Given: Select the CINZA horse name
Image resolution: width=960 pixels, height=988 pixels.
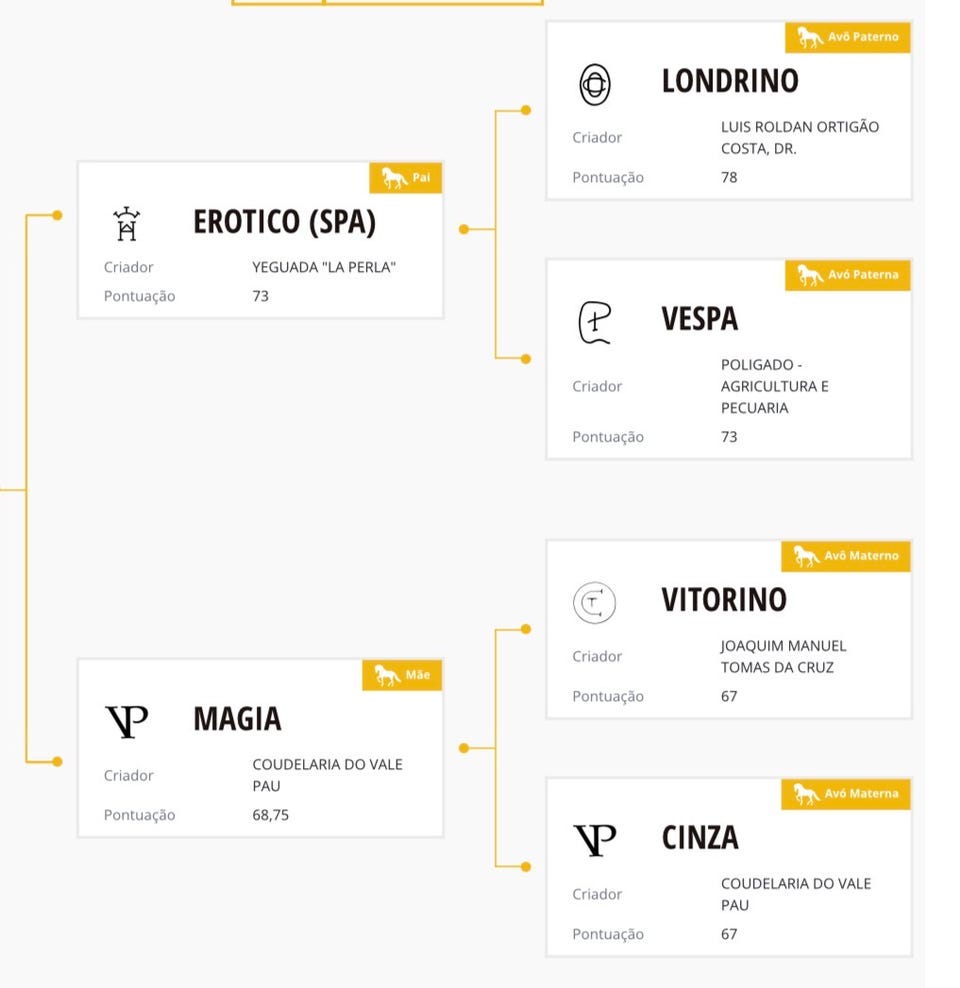Looking at the screenshot, I should coord(700,838).
